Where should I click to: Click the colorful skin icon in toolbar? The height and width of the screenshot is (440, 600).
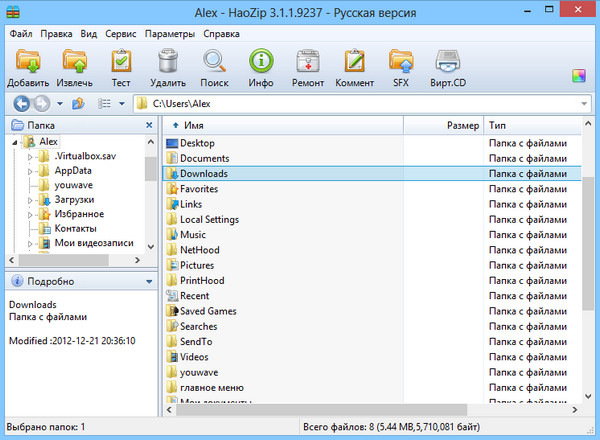tap(578, 75)
